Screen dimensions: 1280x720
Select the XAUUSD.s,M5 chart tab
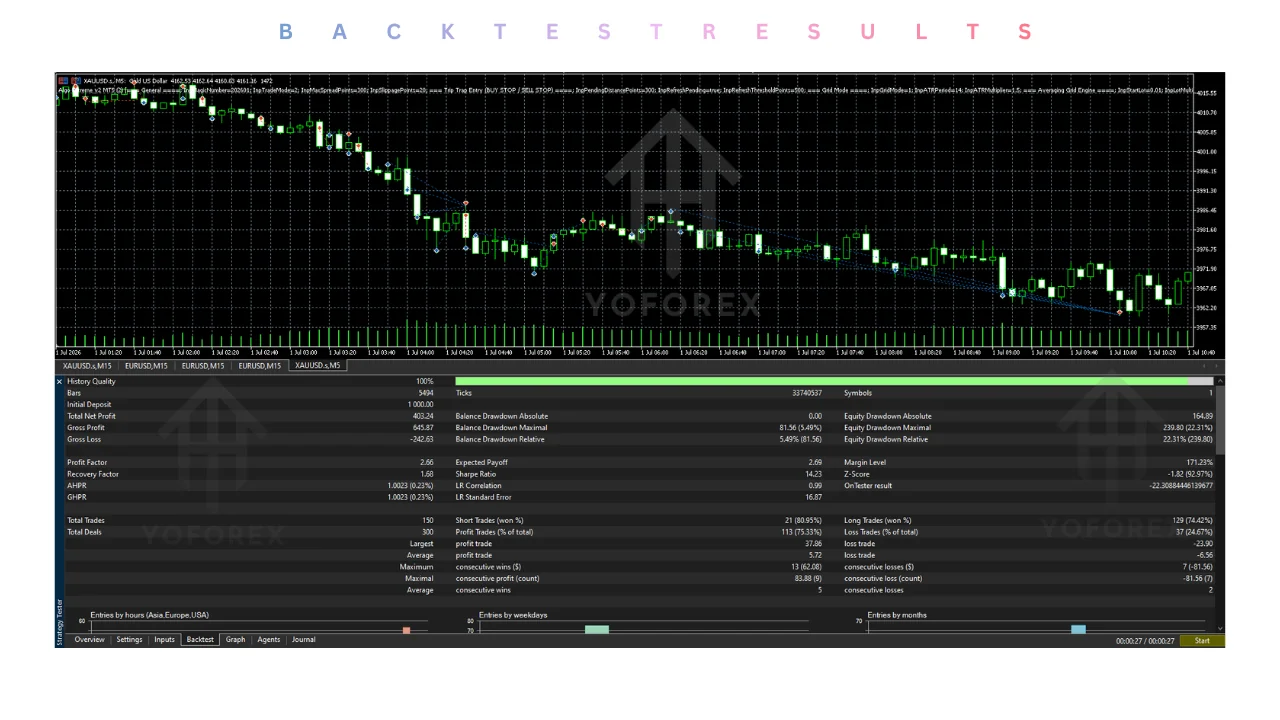click(318, 366)
